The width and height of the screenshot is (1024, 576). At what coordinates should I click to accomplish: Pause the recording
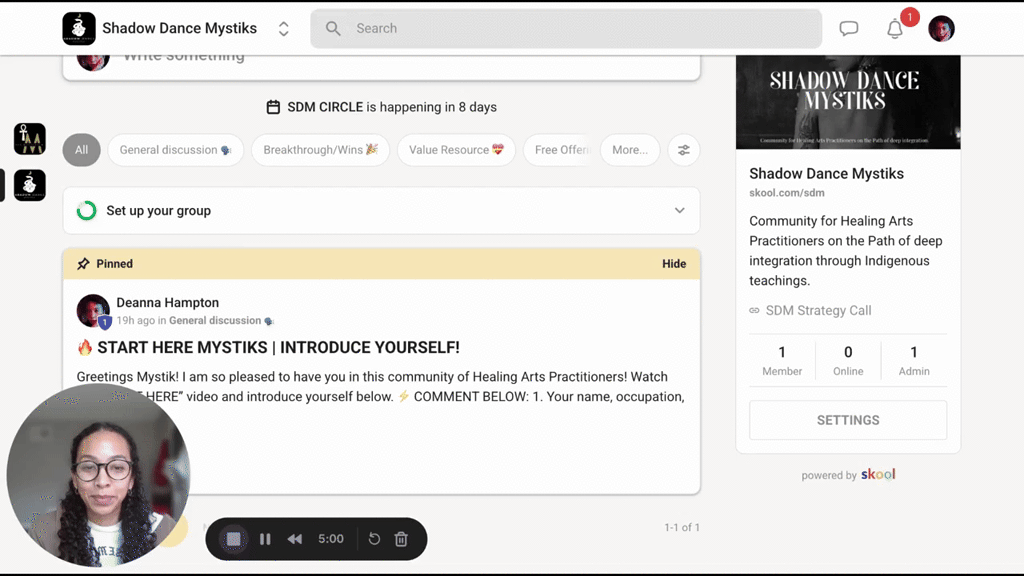pos(265,539)
